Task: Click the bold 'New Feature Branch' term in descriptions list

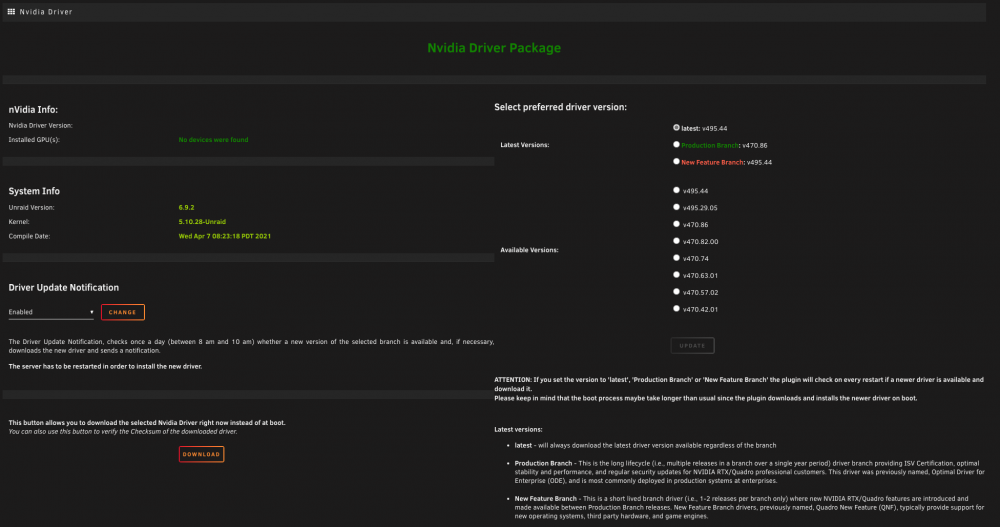Action: click(x=545, y=498)
